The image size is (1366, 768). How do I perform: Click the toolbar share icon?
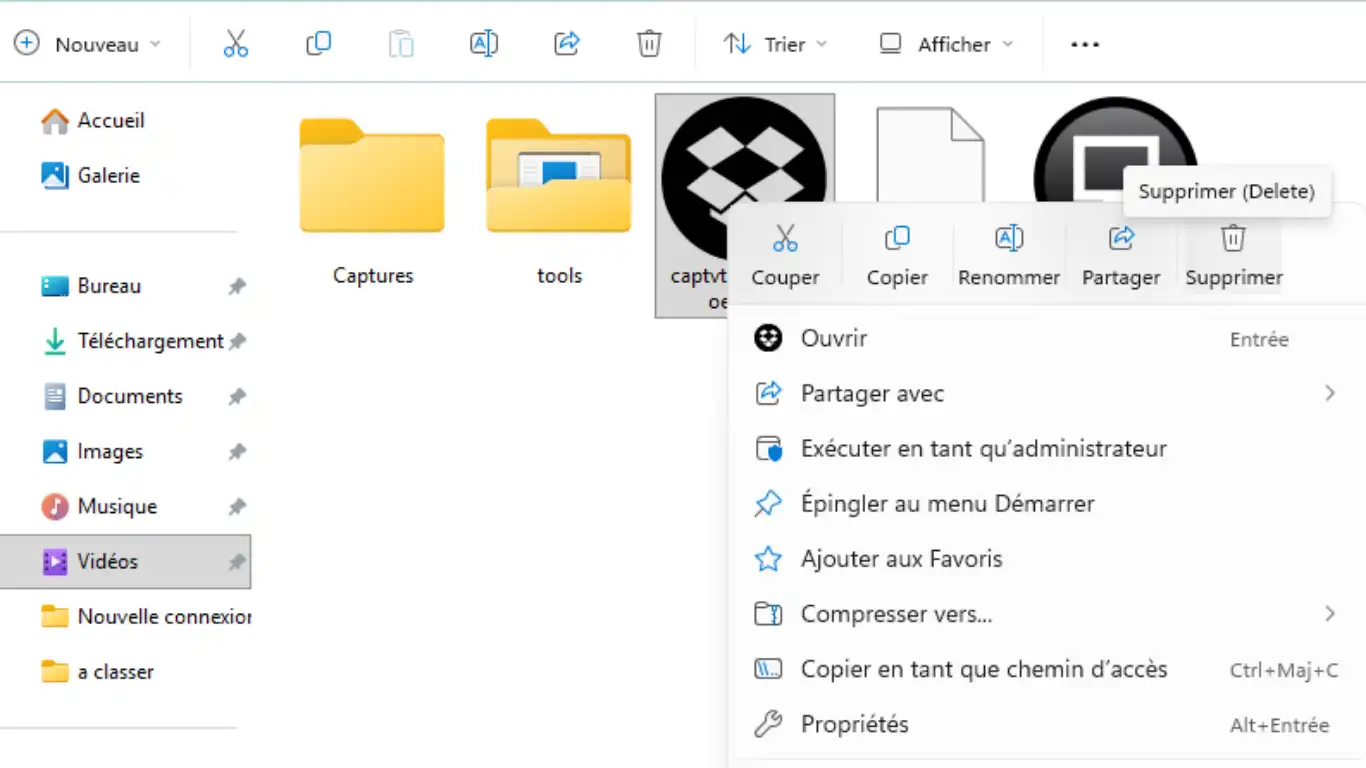[x=567, y=44]
